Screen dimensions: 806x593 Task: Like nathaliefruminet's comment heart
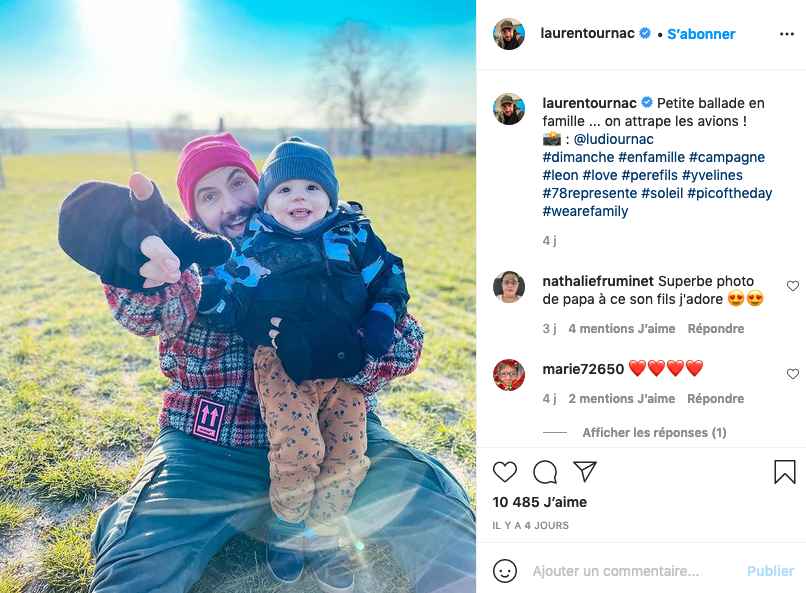[x=793, y=286]
